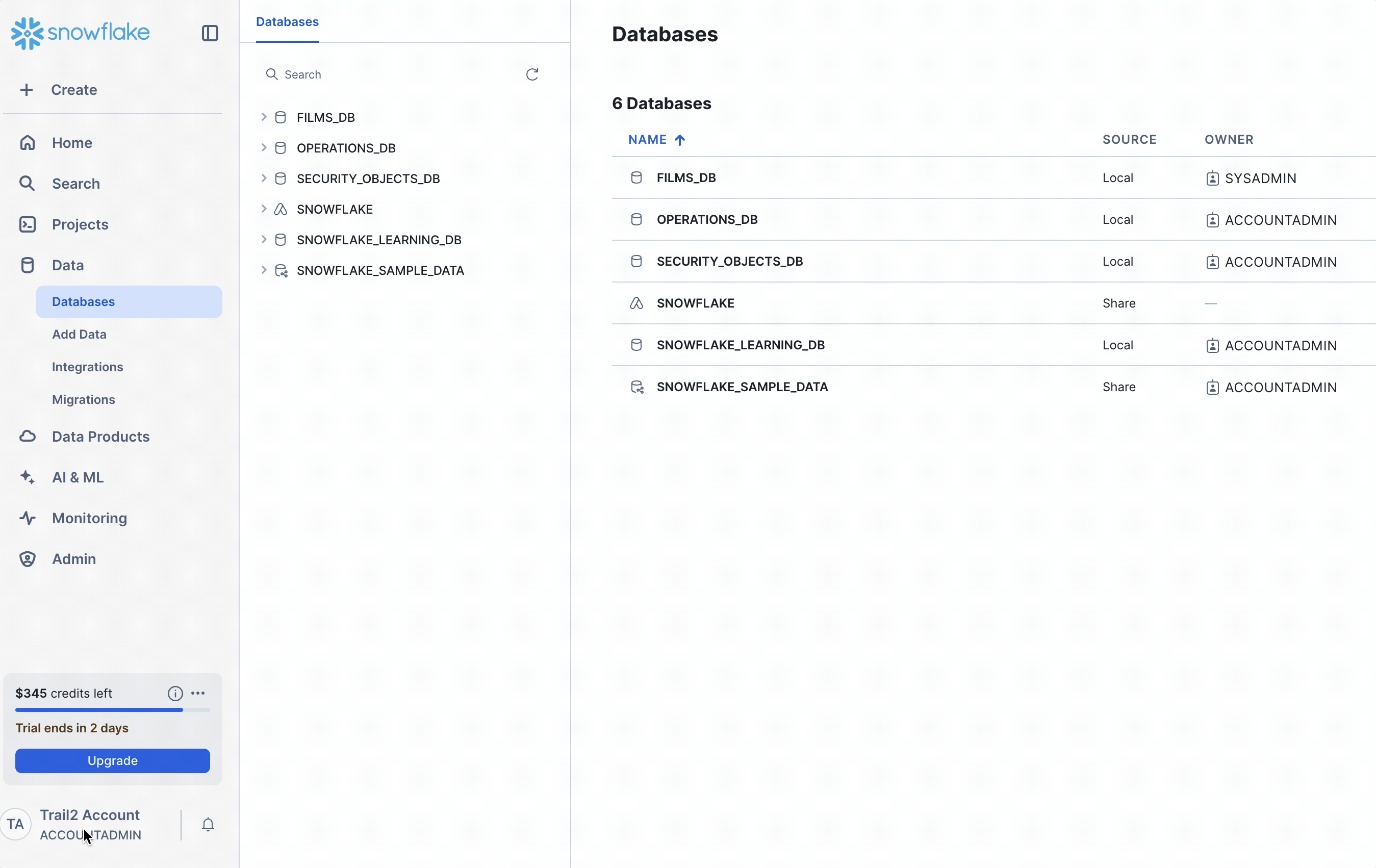
Task: Click 'Trial ends in 2 days' text
Action: pyautogui.click(x=72, y=728)
